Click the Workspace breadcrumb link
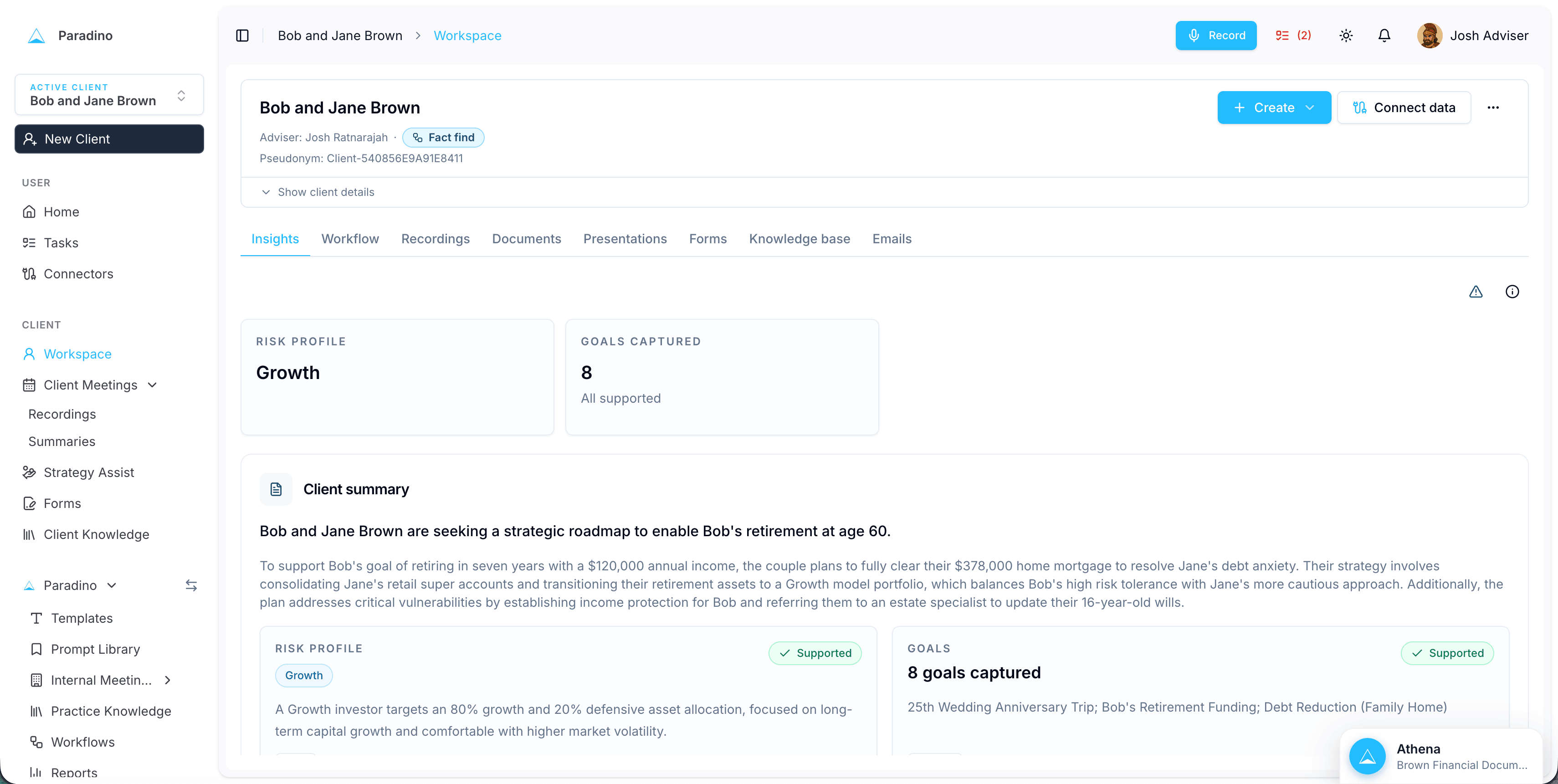The height and width of the screenshot is (784, 1558). click(467, 36)
